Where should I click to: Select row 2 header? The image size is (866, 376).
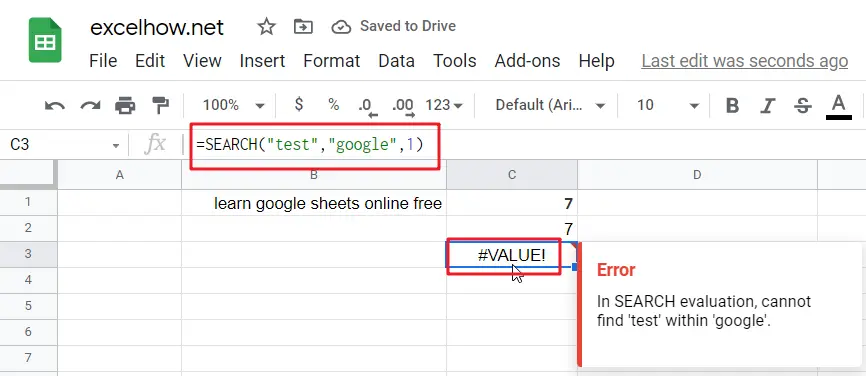coord(28,228)
